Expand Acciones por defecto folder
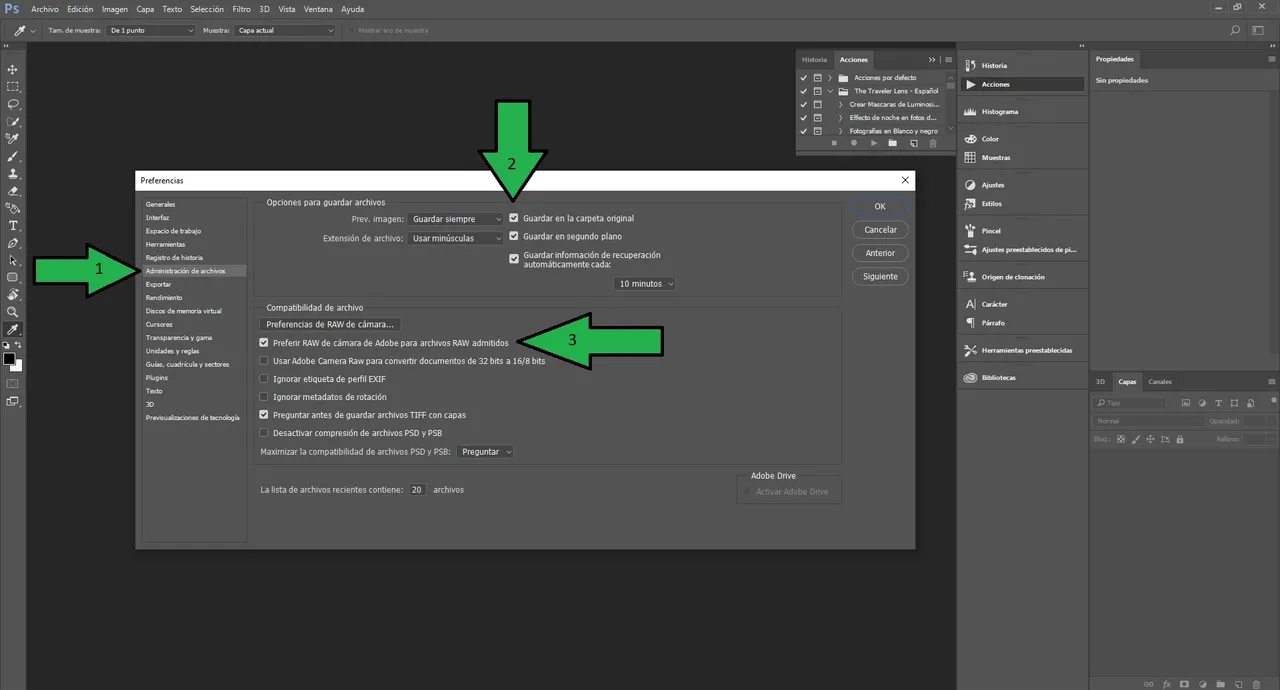Screen dimensions: 1280x690 [x=830, y=77]
